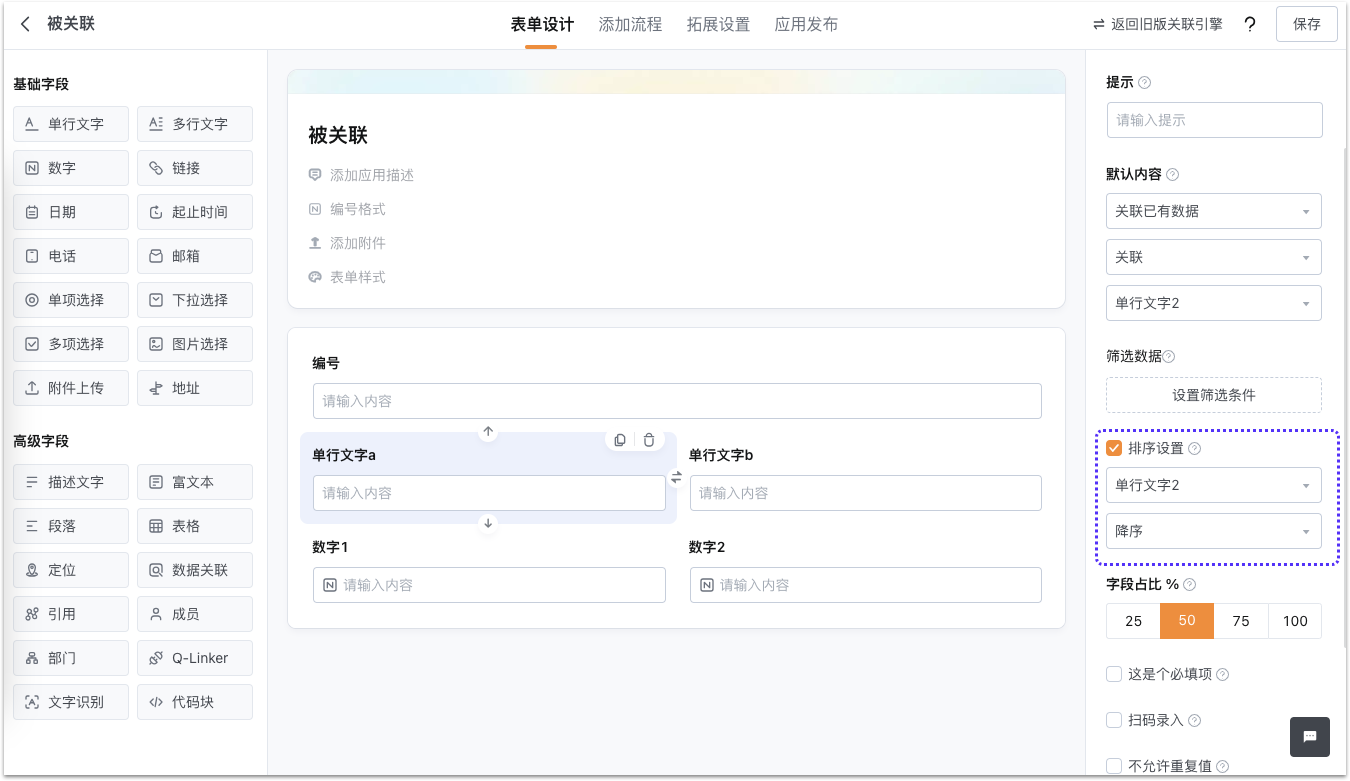Open the question mark help icon
Screen dimensions: 1350x781
pyautogui.click(x=1250, y=25)
